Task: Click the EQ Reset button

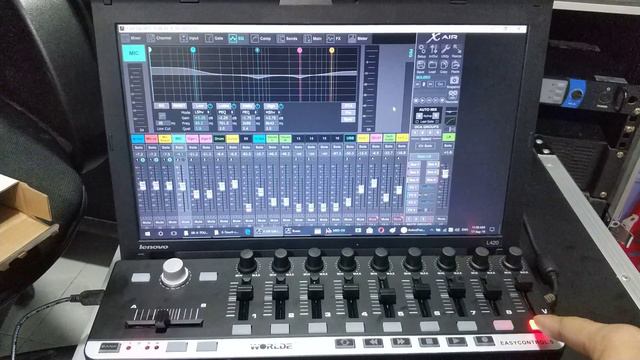Action: pos(179,106)
